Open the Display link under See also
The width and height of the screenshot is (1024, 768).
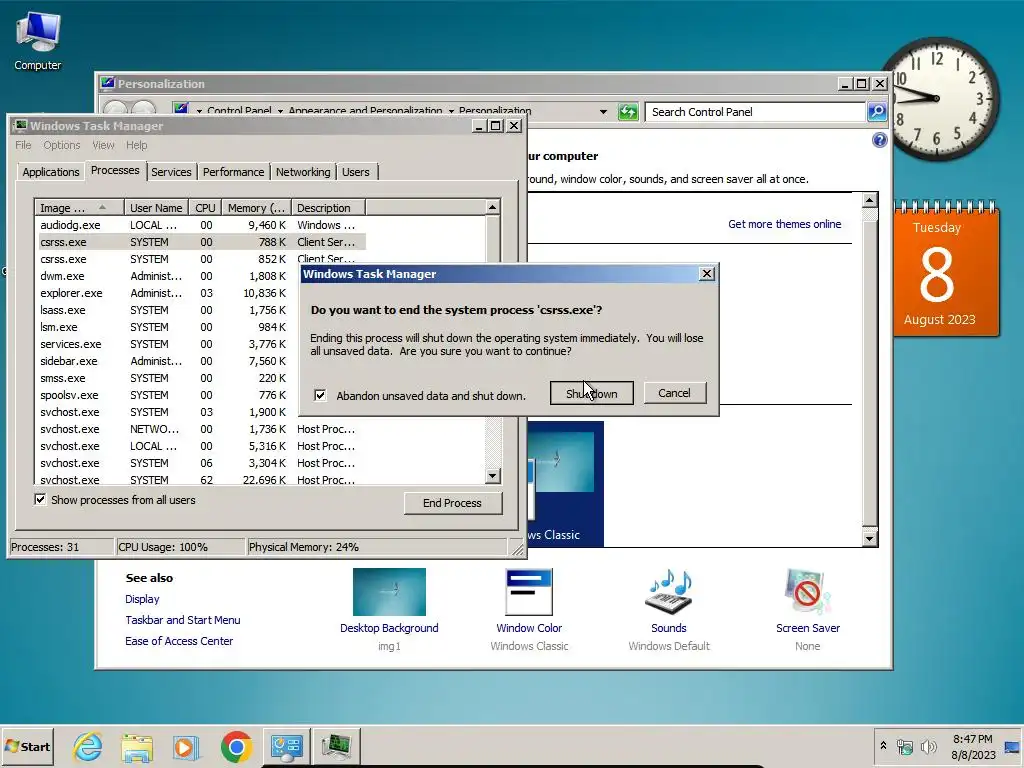tap(142, 599)
